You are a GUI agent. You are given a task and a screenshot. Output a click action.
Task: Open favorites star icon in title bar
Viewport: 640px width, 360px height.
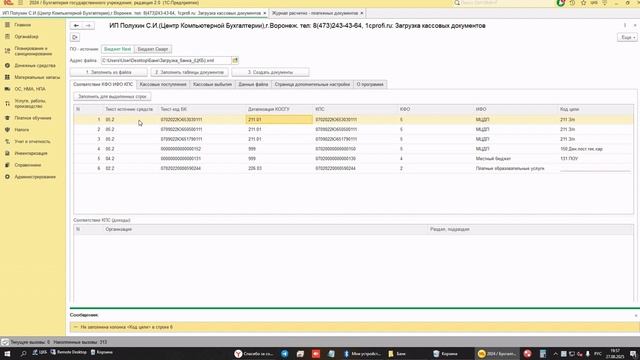click(584, 3)
